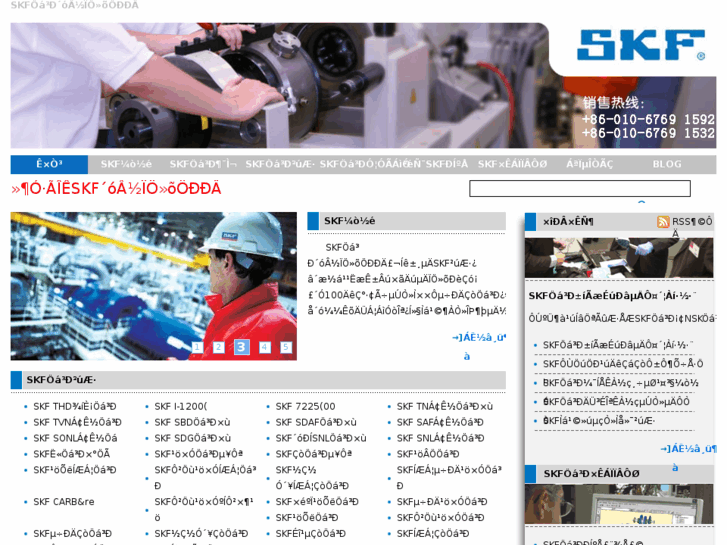The width and height of the screenshot is (727, 545).
Task: Go to slideshow image 1
Action: click(x=197, y=347)
